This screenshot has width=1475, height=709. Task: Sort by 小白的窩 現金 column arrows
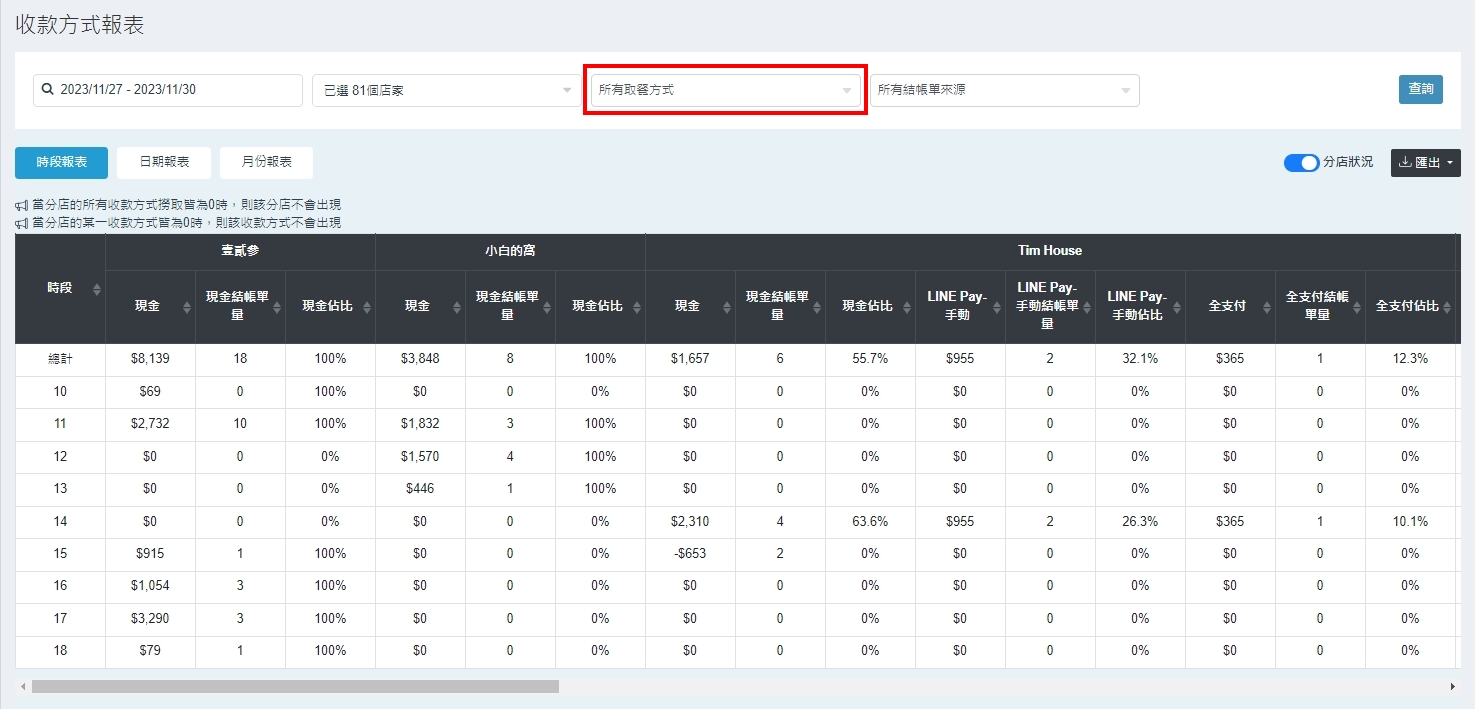[457, 307]
